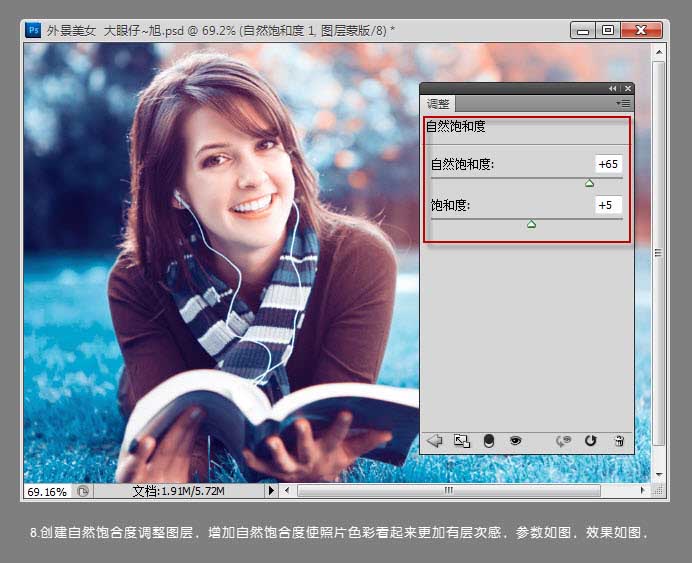Click the 自然饱和度 panel heading
The height and width of the screenshot is (563, 692).
pyautogui.click(x=456, y=127)
